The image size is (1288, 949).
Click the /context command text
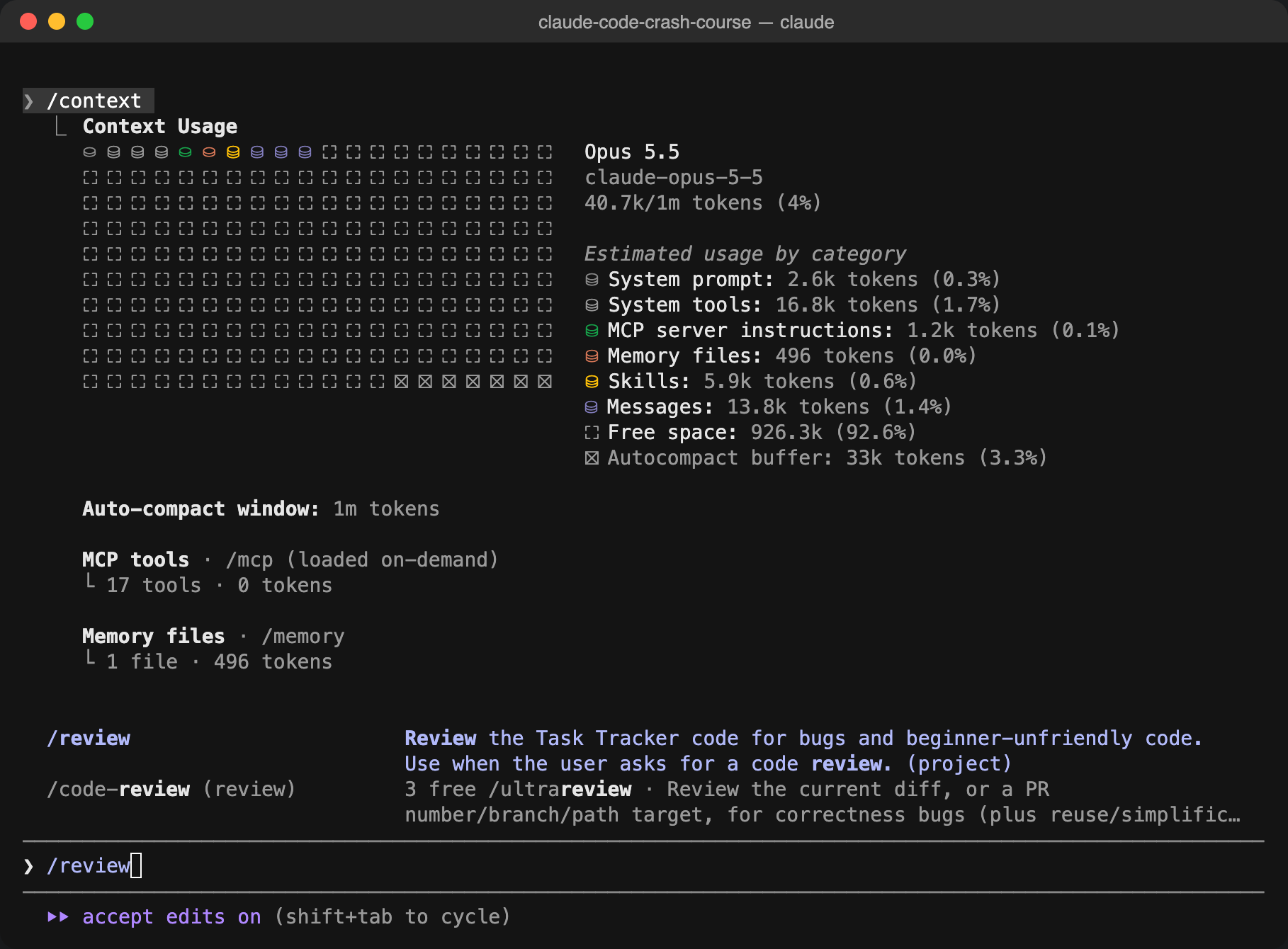pyautogui.click(x=94, y=101)
